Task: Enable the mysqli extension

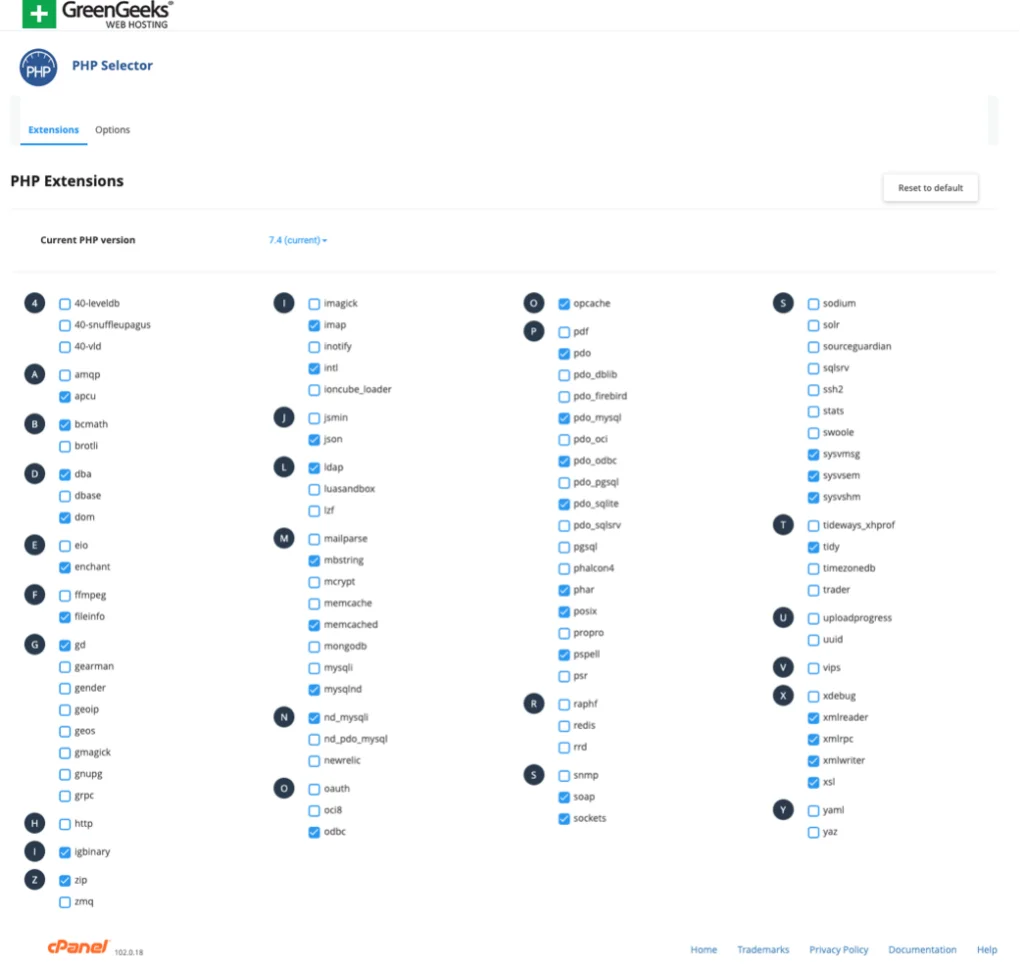Action: click(x=314, y=668)
